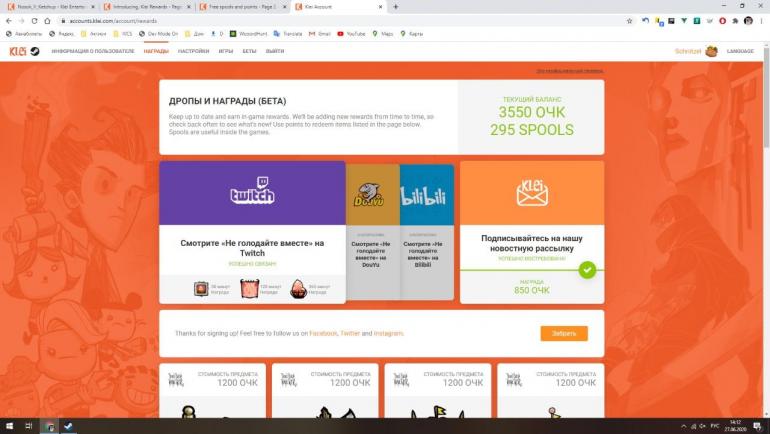Close the Klei Account tab
The image size is (770, 434).
pyautogui.click(x=380, y=7)
